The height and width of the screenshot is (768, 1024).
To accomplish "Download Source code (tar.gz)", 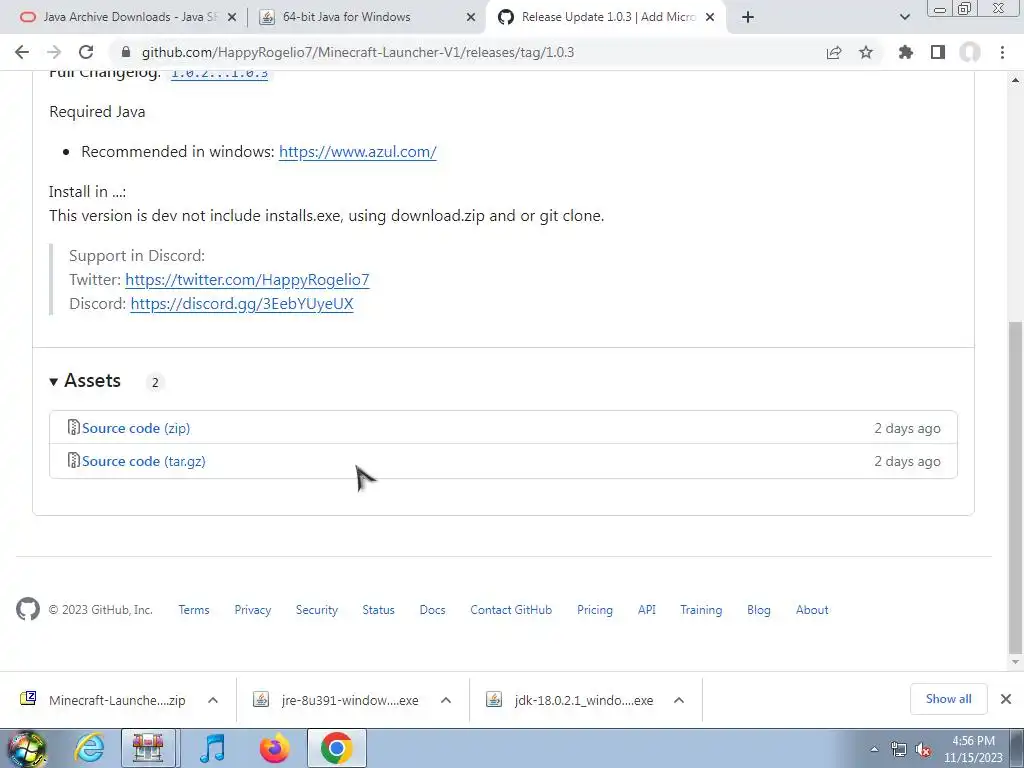I will click(x=144, y=461).
